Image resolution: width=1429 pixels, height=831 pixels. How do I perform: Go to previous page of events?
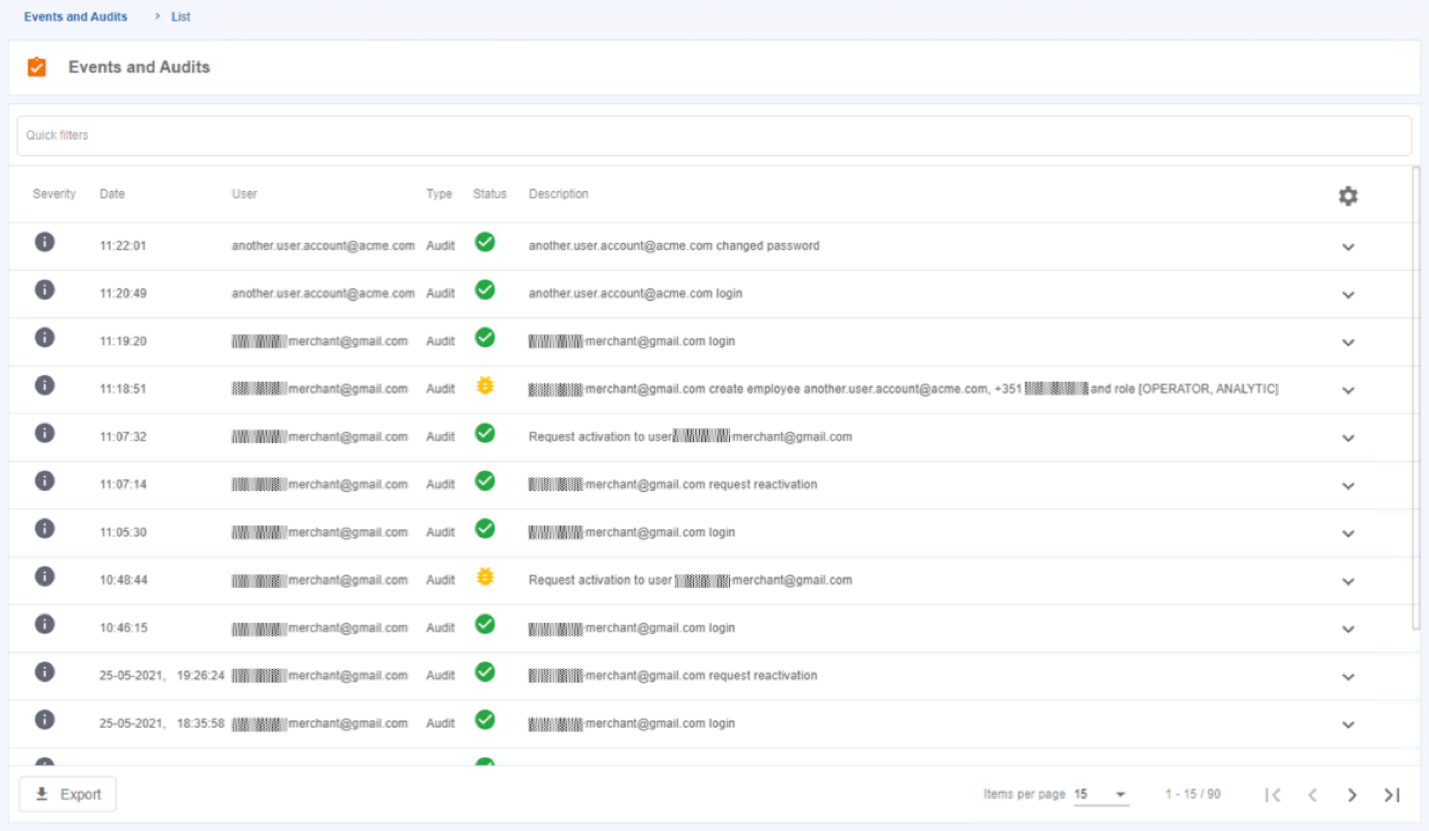pos(1313,795)
